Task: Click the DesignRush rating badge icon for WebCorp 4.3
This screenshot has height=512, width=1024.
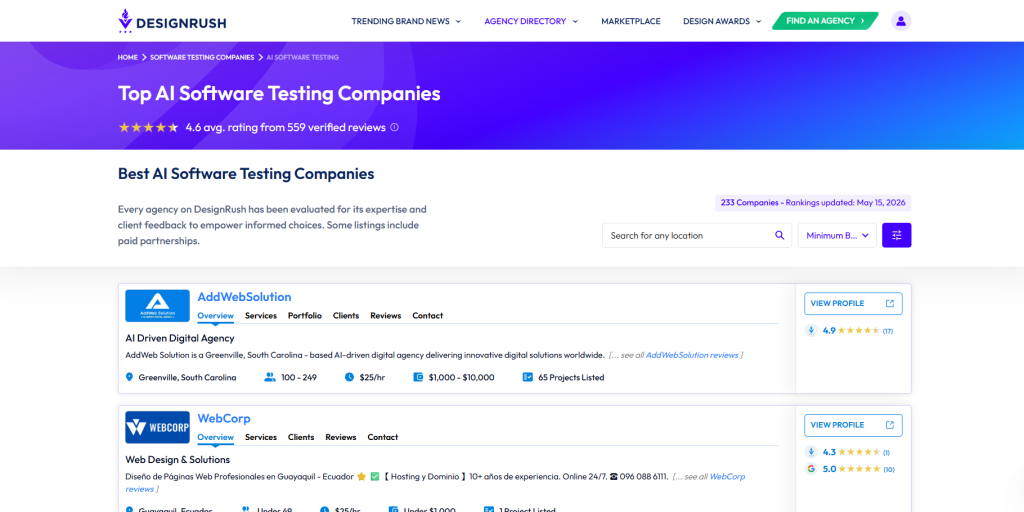Action: pyautogui.click(x=811, y=451)
